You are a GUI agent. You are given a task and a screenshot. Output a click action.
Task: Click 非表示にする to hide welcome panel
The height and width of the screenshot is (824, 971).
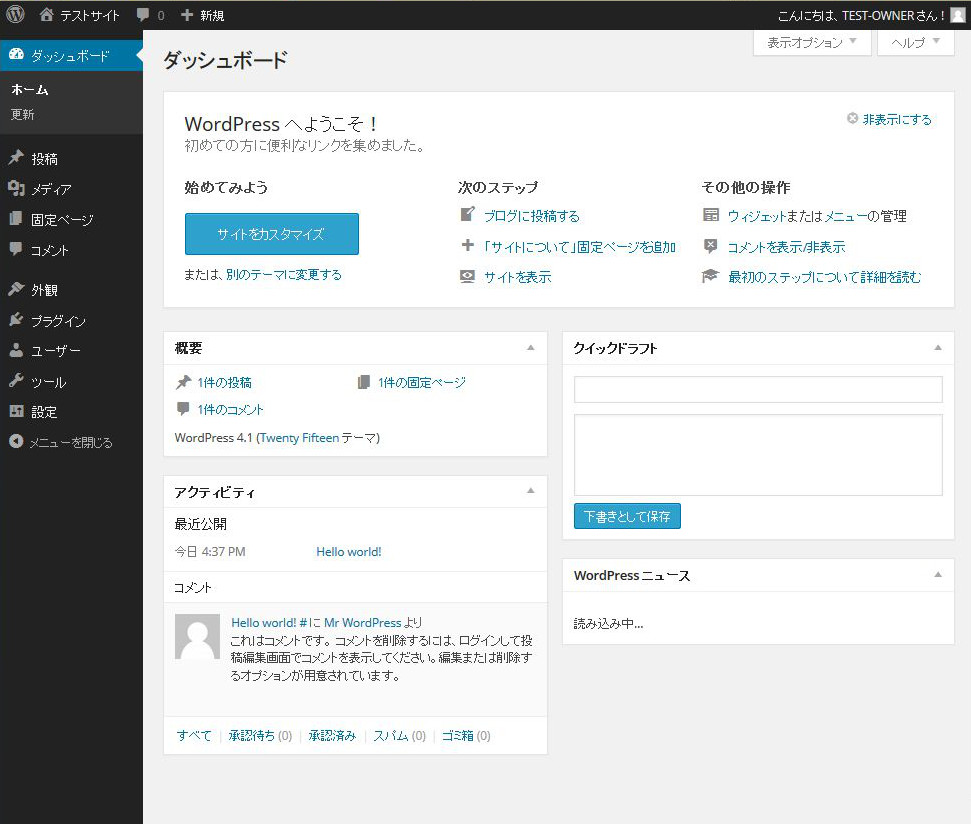pos(897,119)
